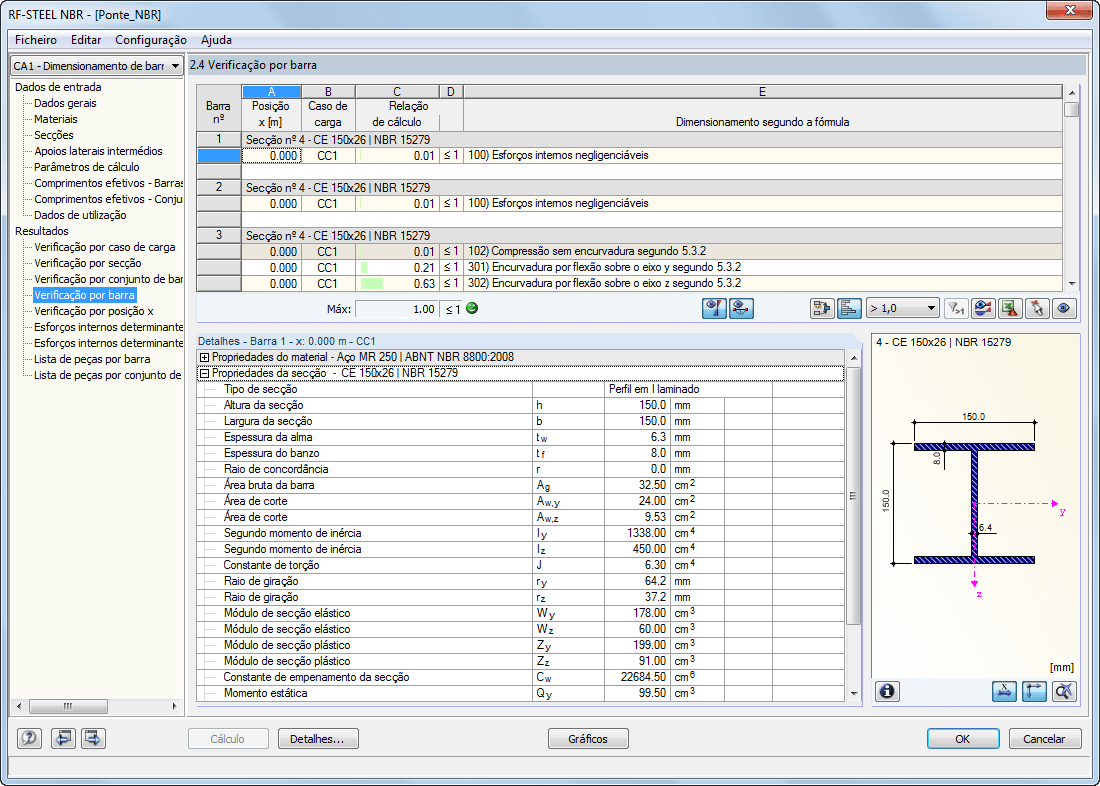Click the Cancelar button
The width and height of the screenshot is (1100, 786).
1044,739
